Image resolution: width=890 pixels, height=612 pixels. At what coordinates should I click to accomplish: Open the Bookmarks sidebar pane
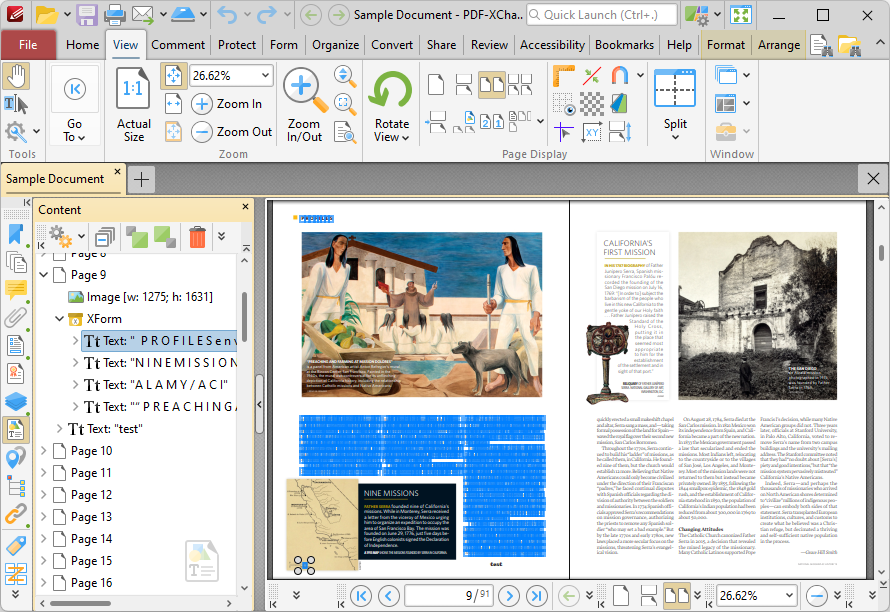(x=15, y=234)
